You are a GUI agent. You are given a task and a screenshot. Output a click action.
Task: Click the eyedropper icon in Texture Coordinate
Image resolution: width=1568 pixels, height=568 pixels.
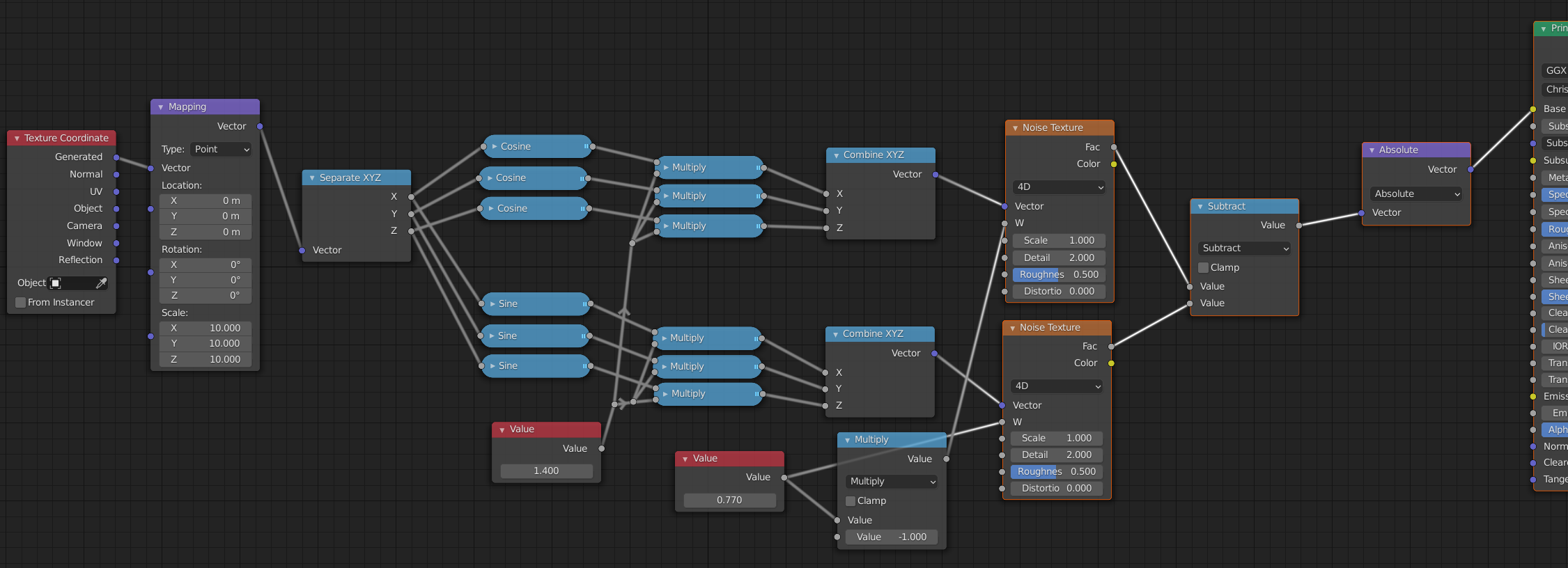click(x=102, y=283)
